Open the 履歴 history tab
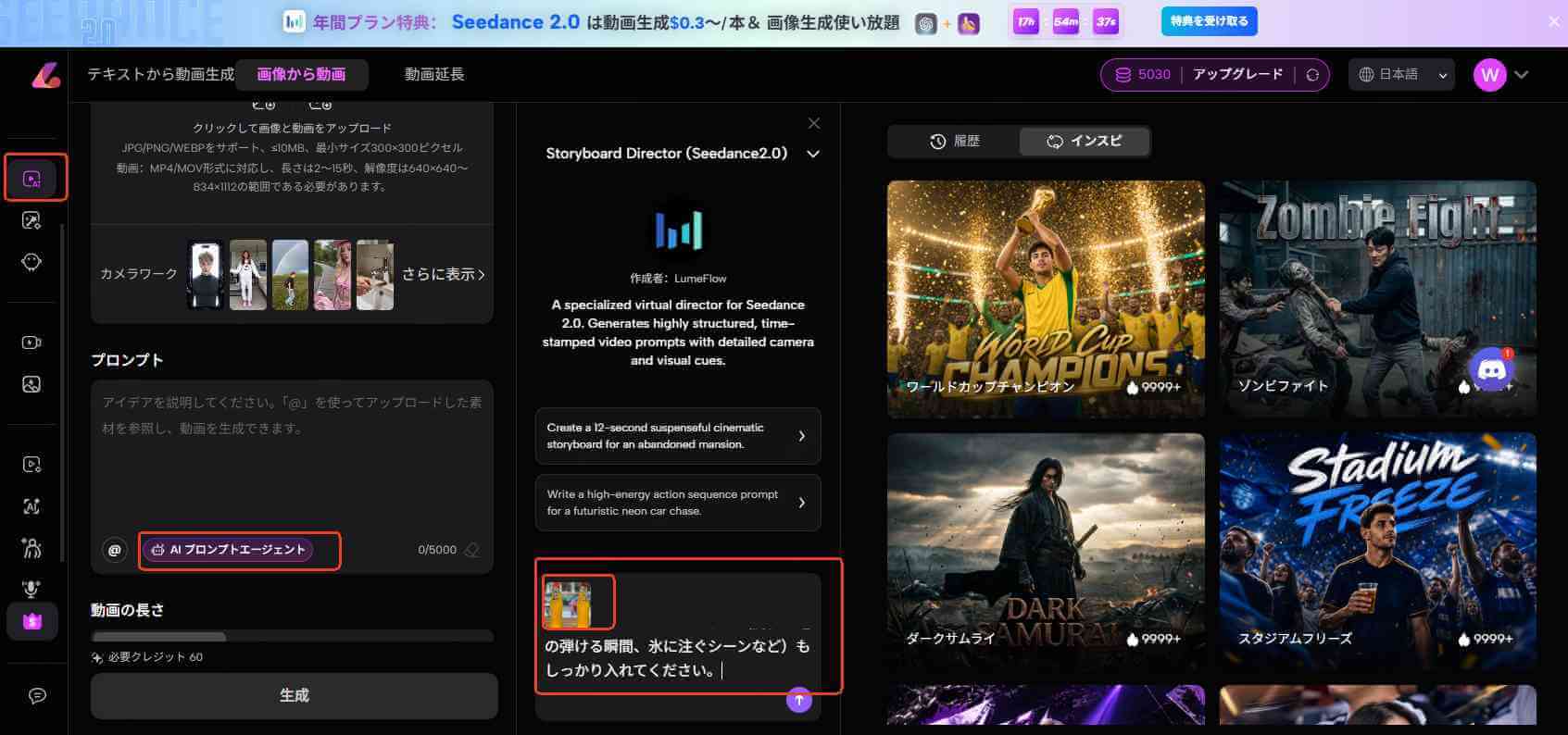The image size is (1568, 735). click(x=955, y=141)
